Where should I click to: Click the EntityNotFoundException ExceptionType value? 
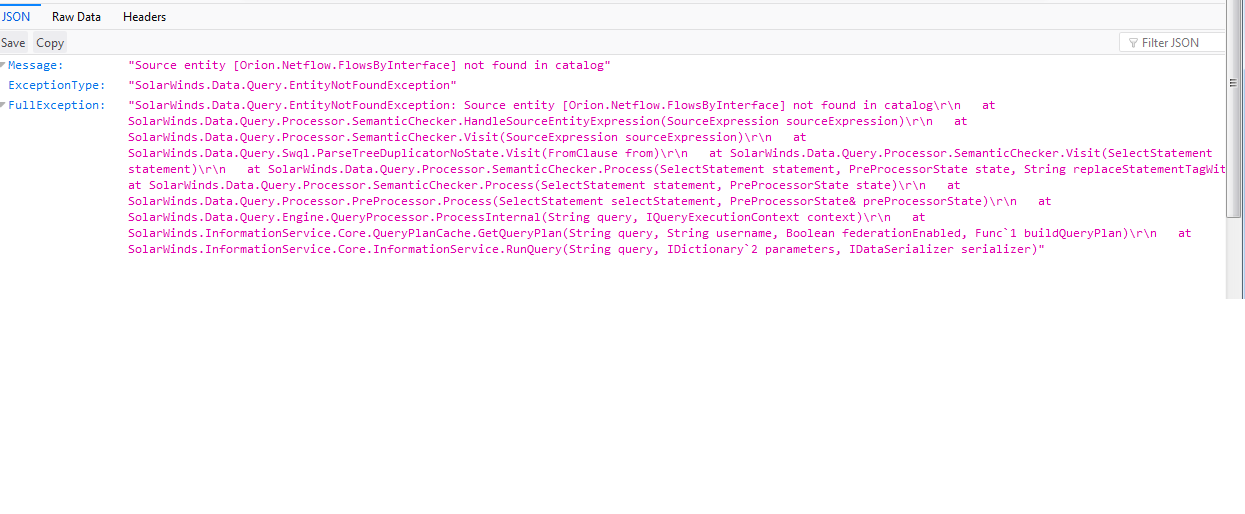(292, 85)
